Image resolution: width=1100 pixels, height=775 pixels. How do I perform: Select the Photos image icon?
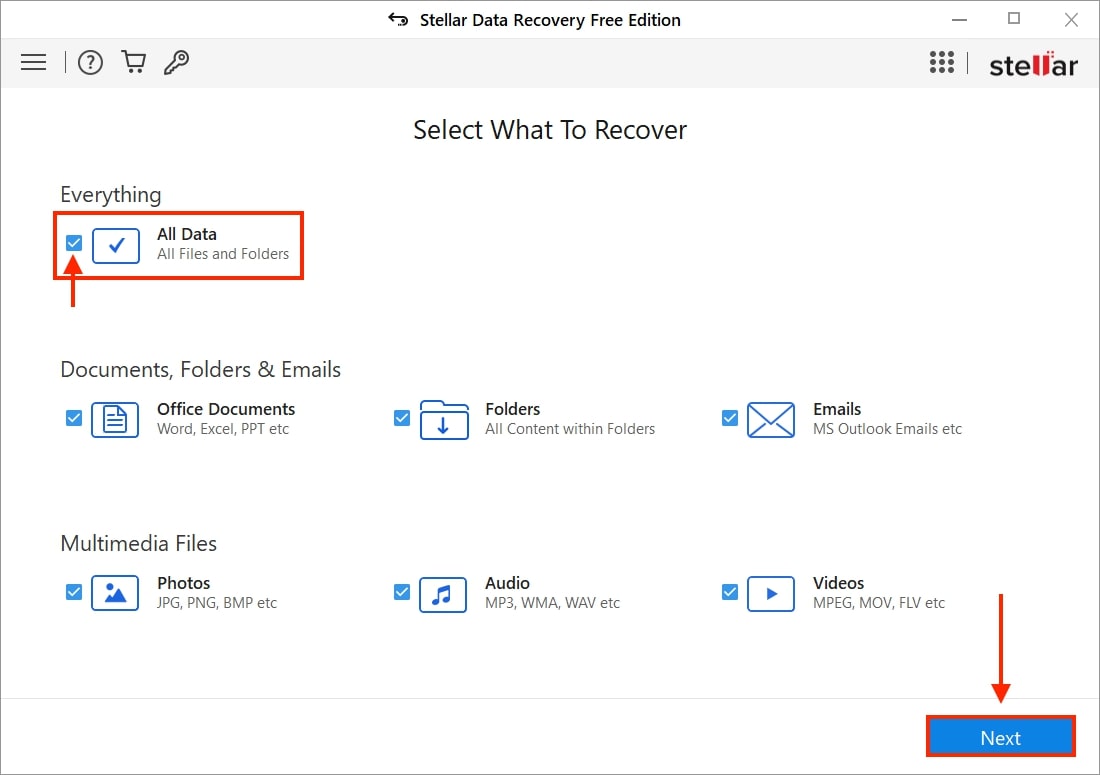click(115, 593)
